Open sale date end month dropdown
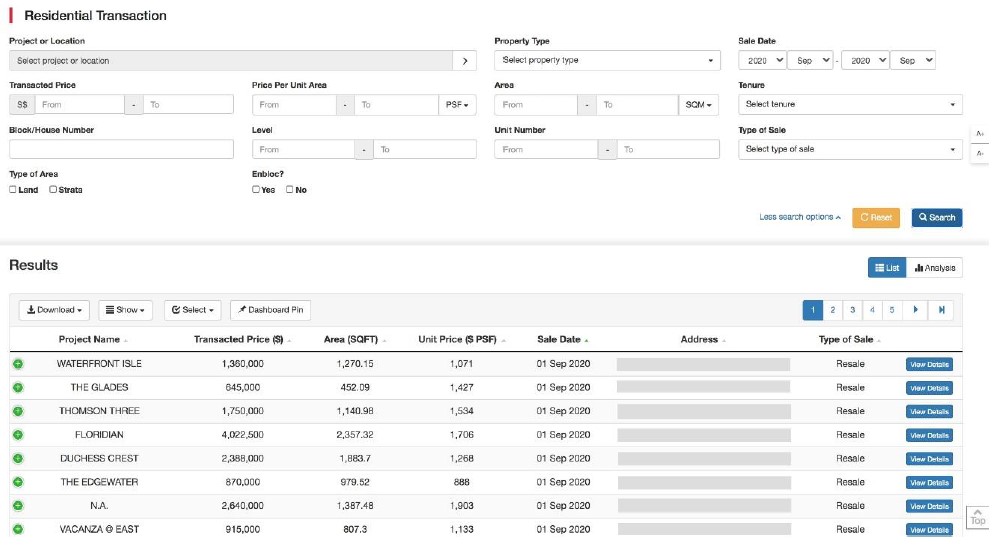The height and width of the screenshot is (546, 993). pyautogui.click(x=913, y=60)
